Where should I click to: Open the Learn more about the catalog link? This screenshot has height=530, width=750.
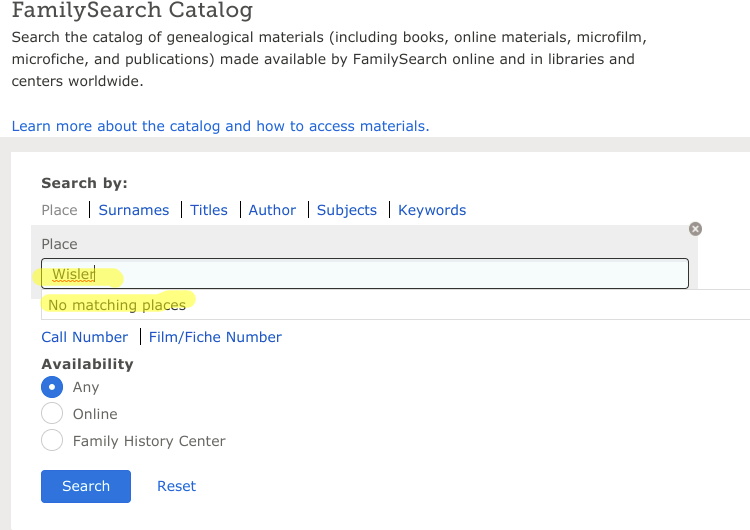point(221,126)
